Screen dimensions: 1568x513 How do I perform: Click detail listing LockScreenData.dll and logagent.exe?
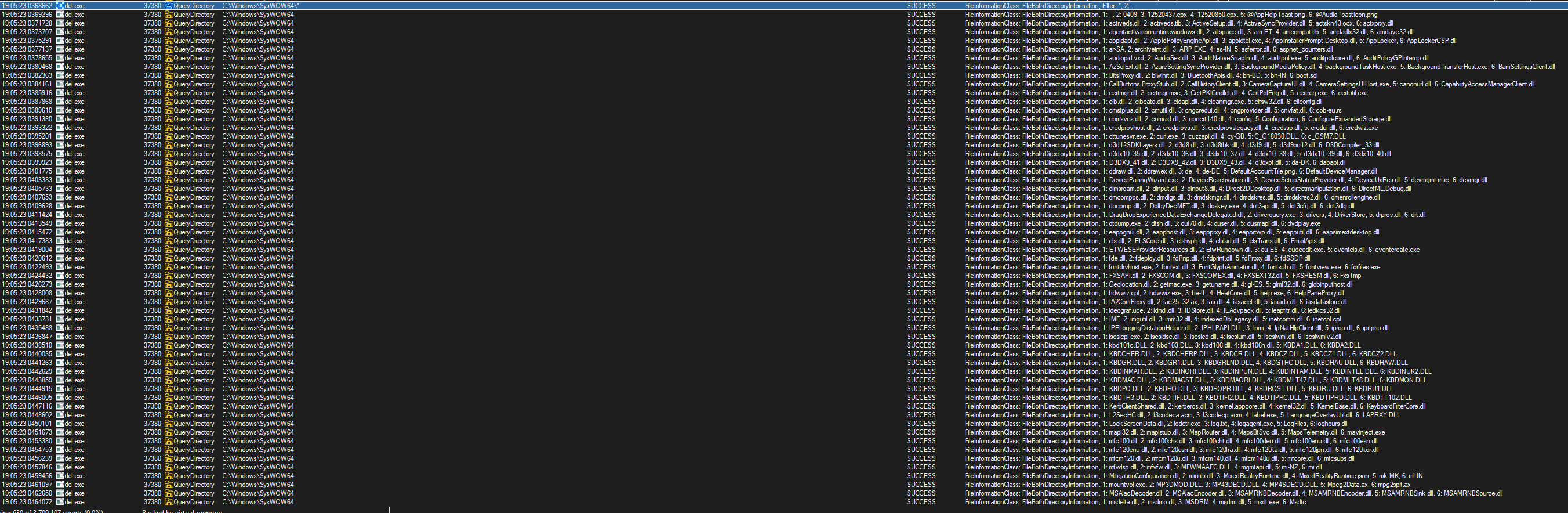coord(1156,424)
